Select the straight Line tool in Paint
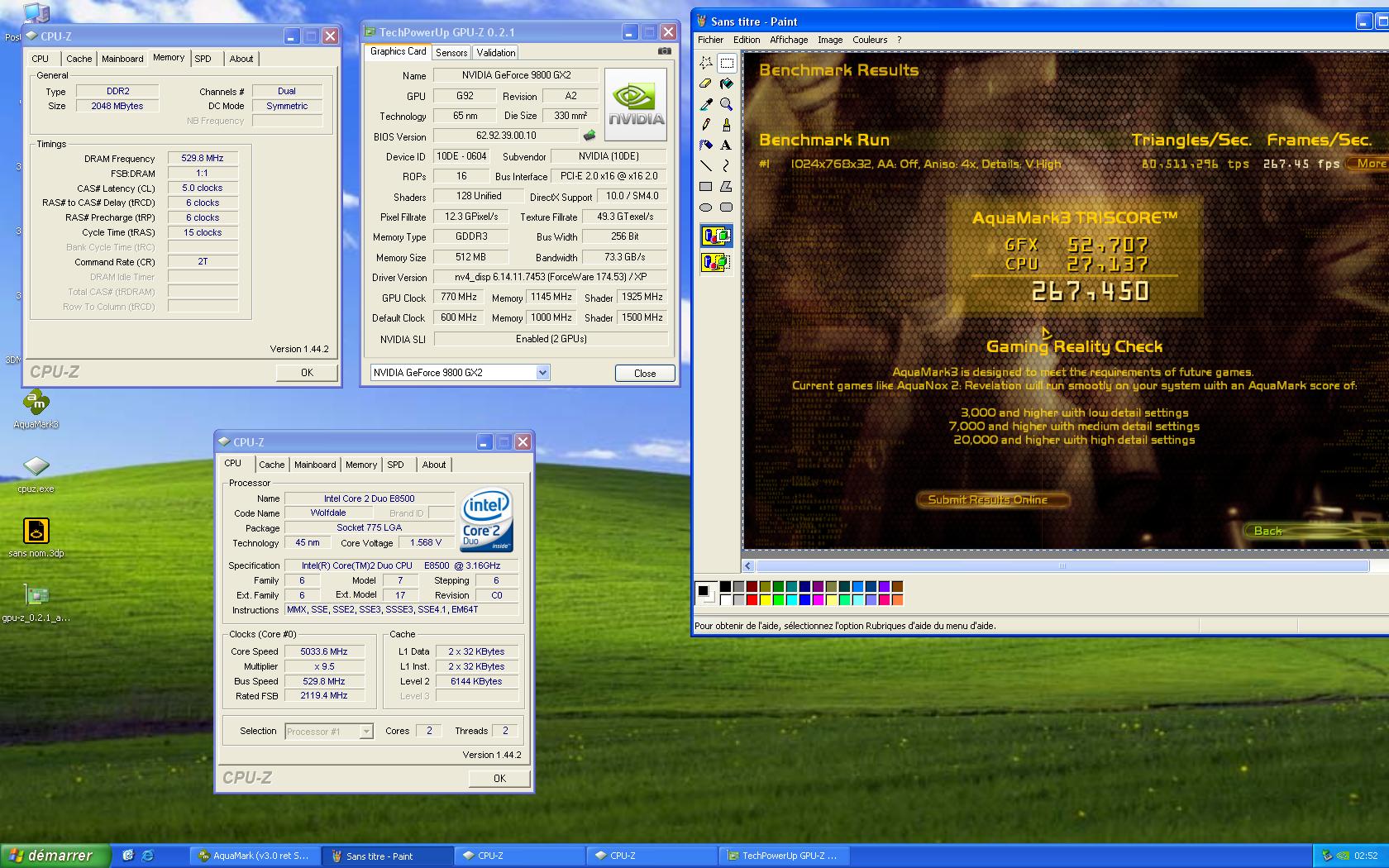This screenshot has width=1389, height=868. pos(706,166)
